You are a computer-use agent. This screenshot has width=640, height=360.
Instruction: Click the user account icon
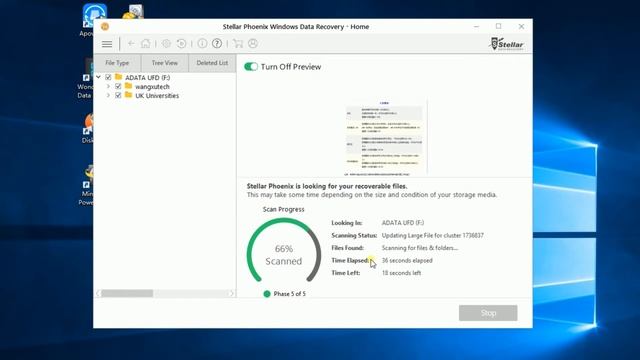253,43
